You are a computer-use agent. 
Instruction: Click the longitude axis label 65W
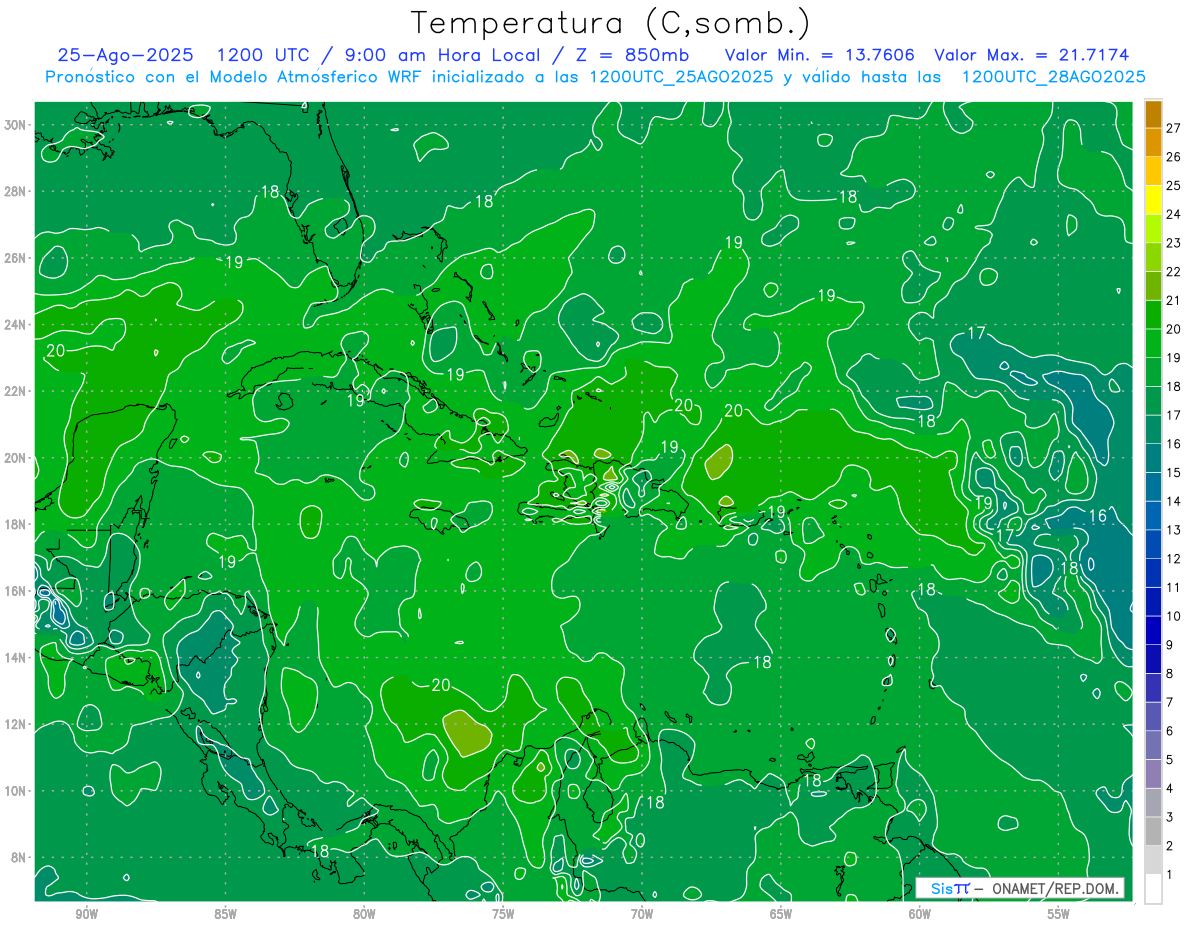point(781,914)
